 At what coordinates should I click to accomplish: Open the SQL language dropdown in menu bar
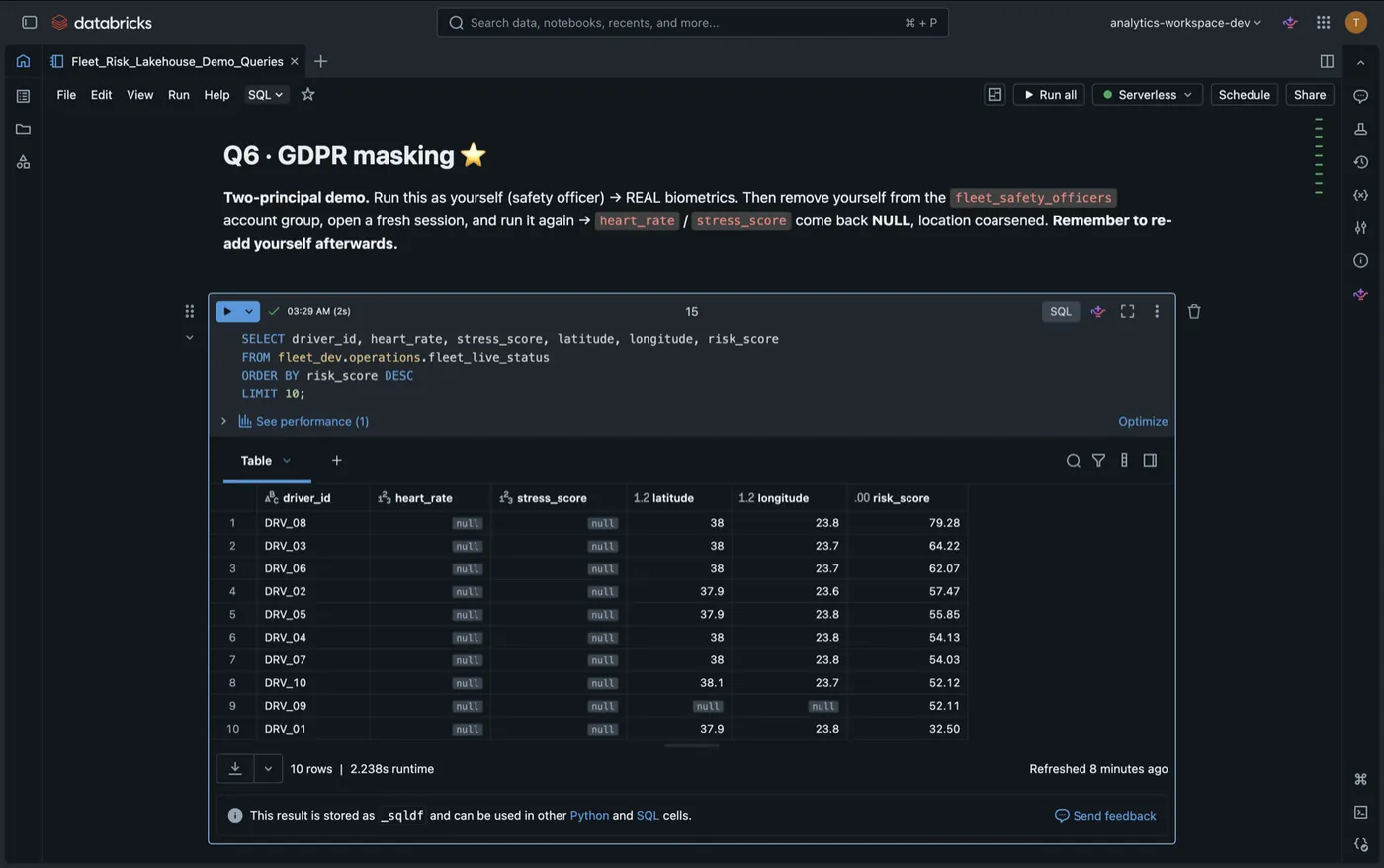coord(265,94)
